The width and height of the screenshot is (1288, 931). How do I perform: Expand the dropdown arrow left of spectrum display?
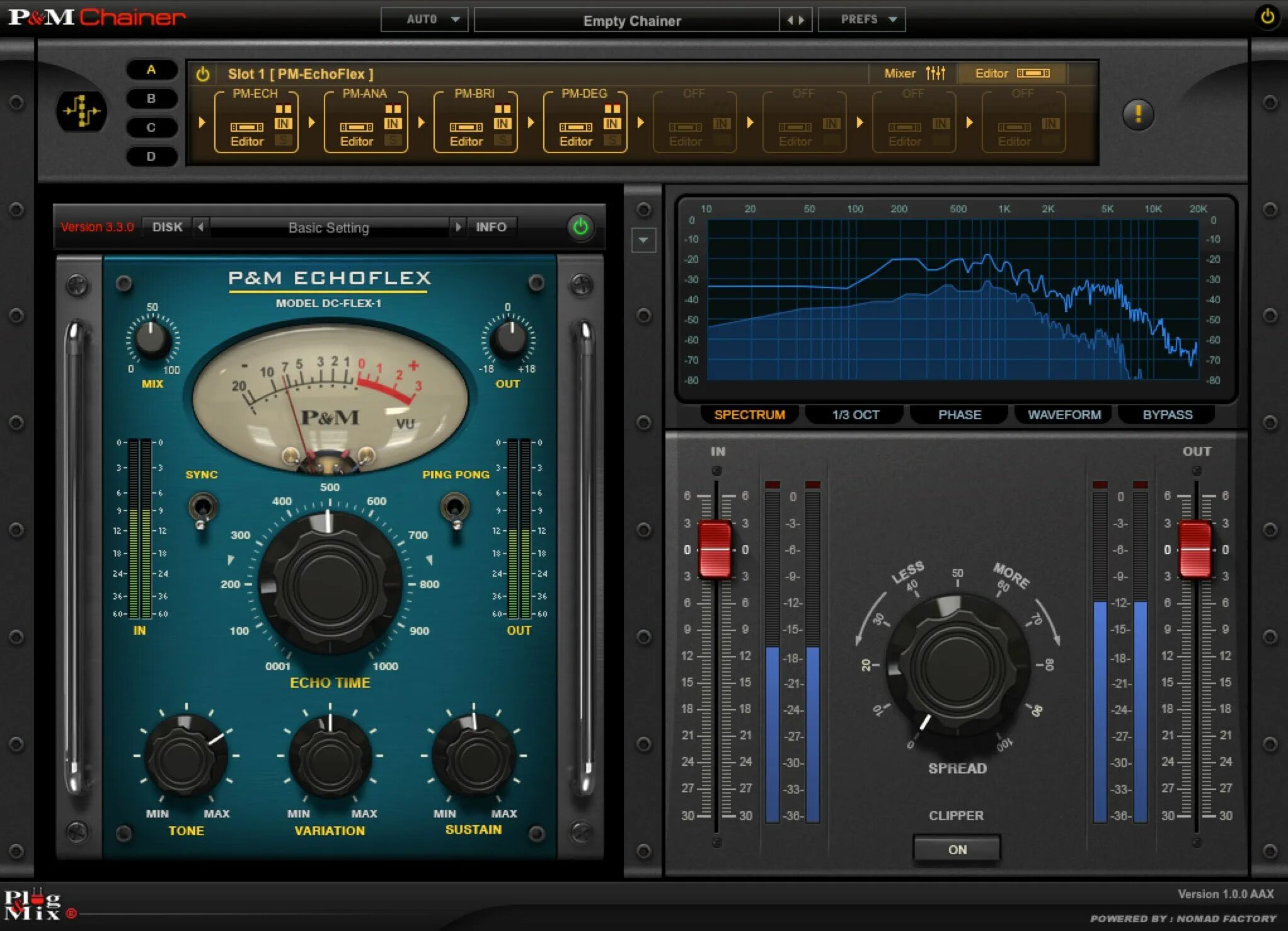(x=643, y=240)
